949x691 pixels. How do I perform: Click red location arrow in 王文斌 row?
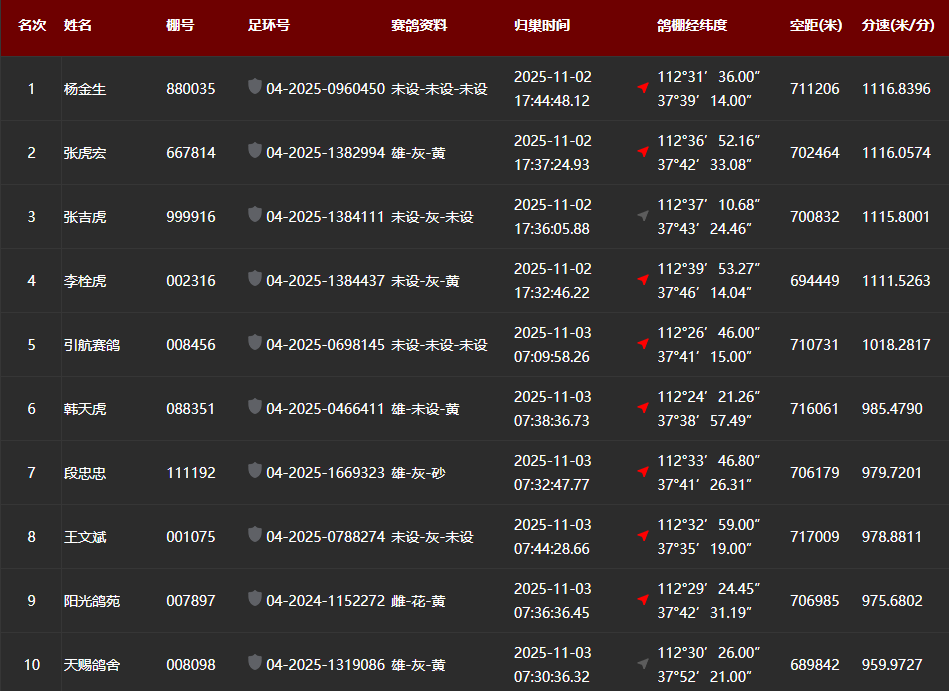(x=643, y=536)
